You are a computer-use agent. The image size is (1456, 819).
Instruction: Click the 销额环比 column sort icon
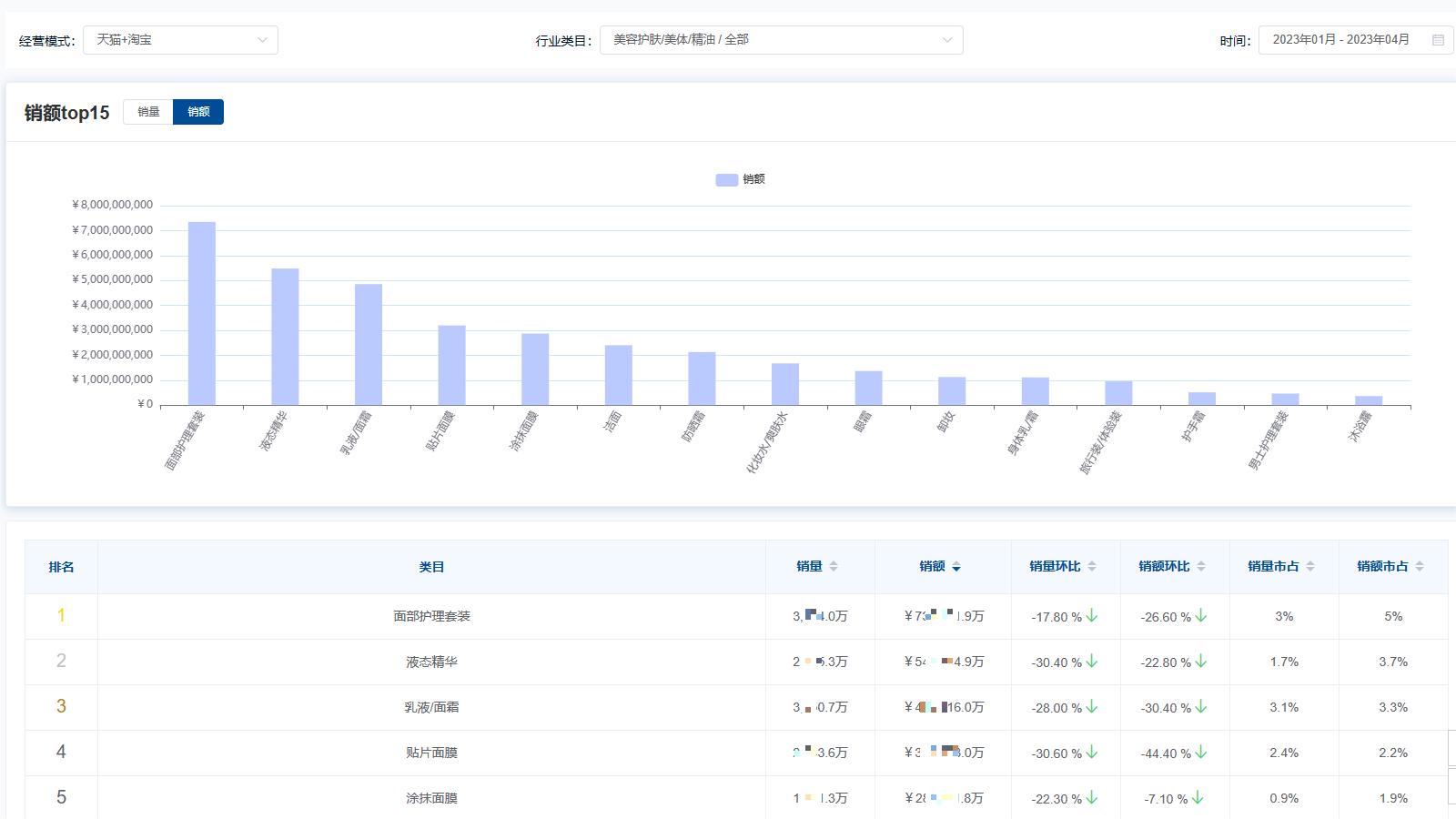(x=1201, y=566)
